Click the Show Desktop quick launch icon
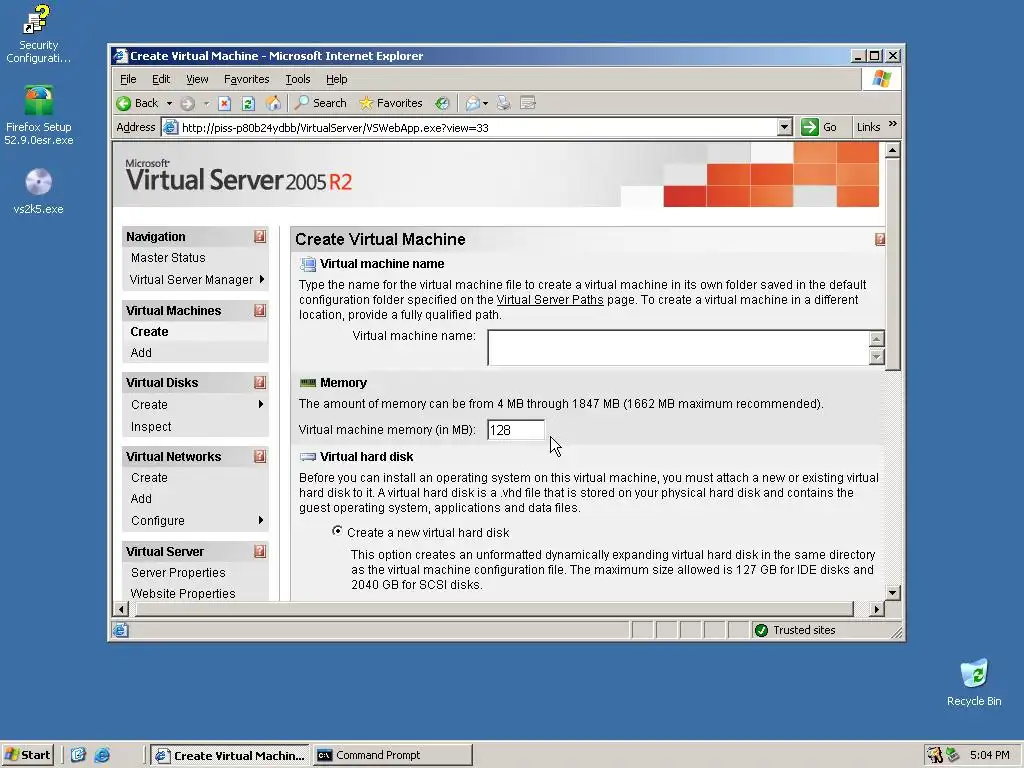Image resolution: width=1024 pixels, height=768 pixels. pyautogui.click(x=78, y=755)
